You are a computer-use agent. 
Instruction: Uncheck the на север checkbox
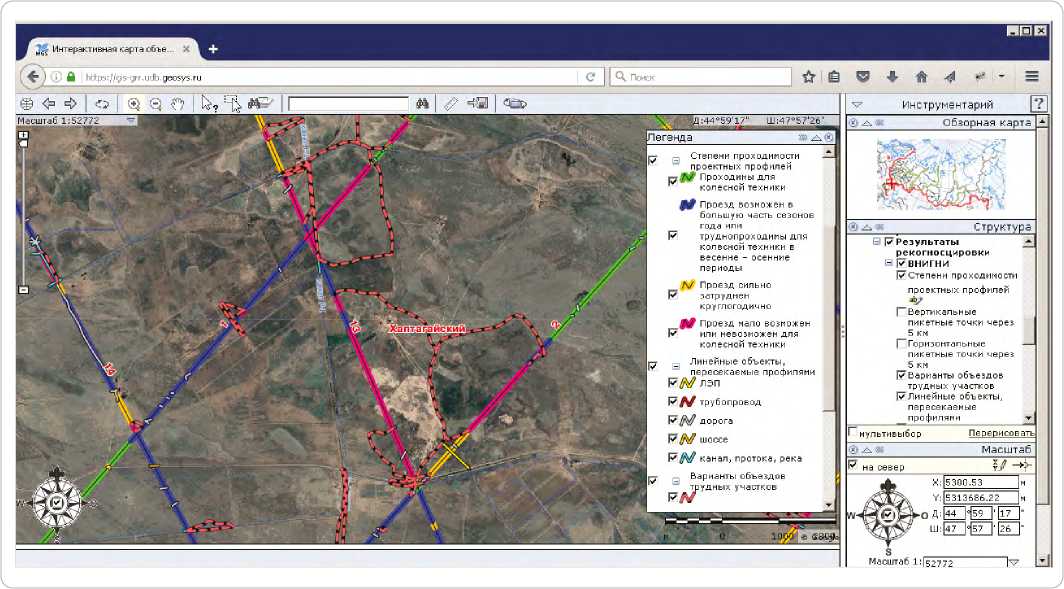[853, 465]
